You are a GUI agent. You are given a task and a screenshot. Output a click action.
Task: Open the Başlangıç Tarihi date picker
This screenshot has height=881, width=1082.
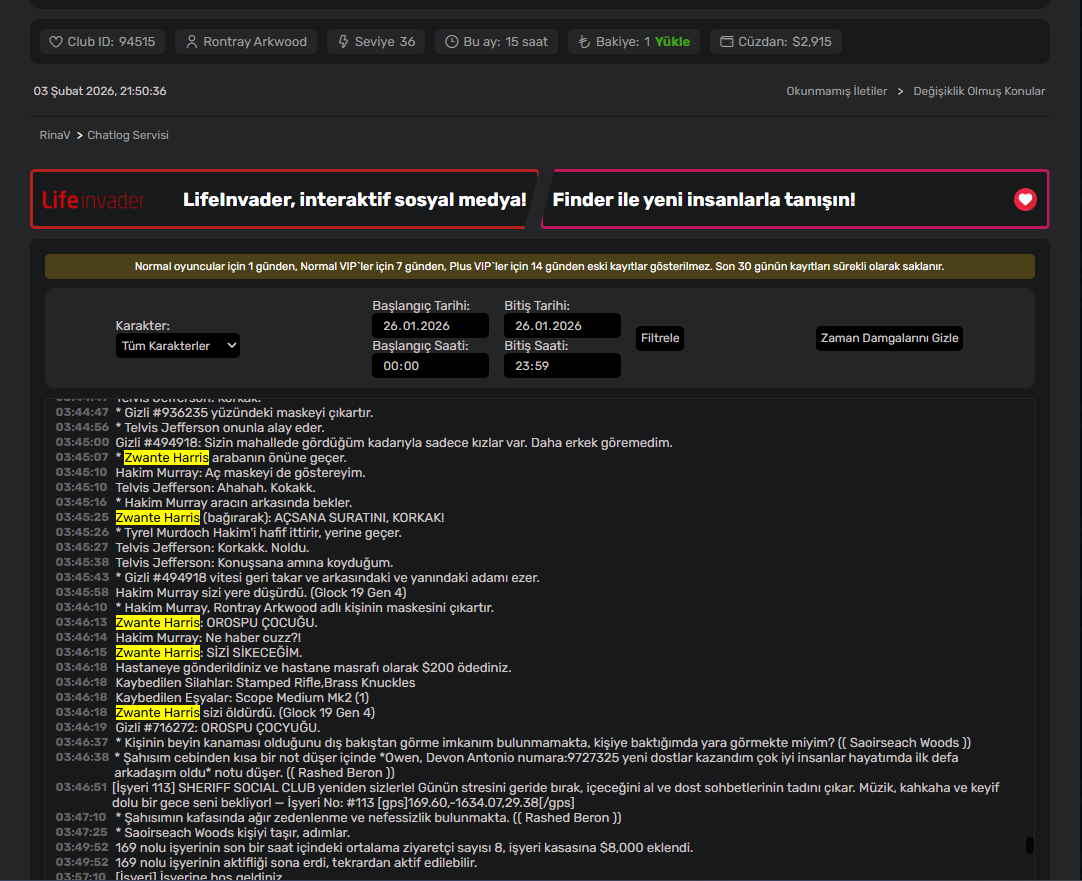click(430, 326)
